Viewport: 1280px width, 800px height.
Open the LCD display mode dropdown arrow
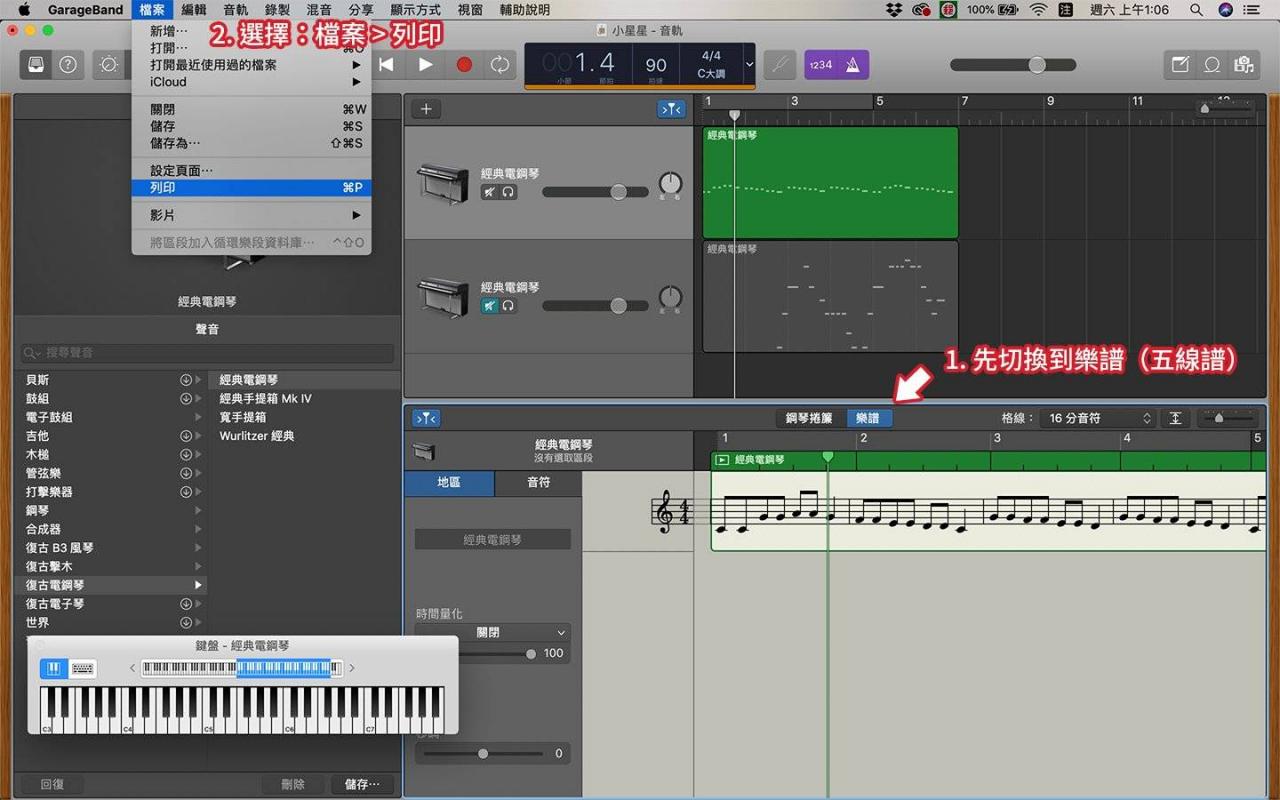click(749, 64)
